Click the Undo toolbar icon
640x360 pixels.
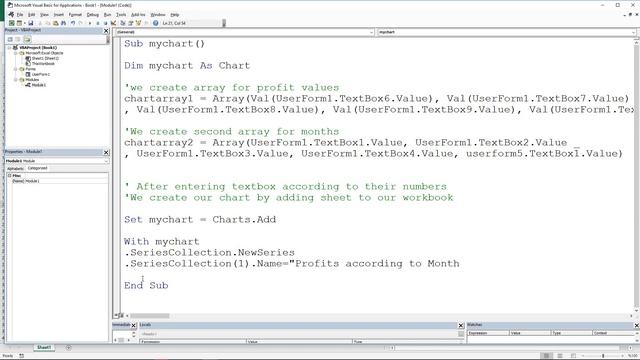(73, 23)
